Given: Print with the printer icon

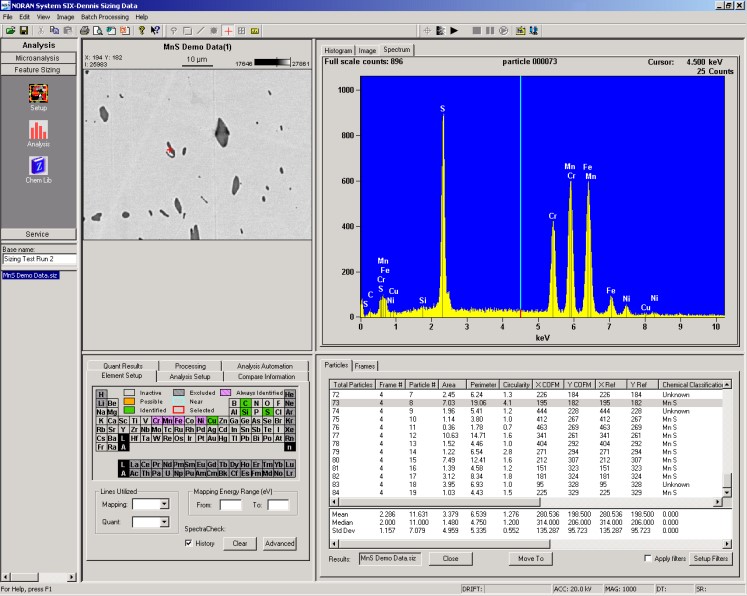Looking at the screenshot, I should pos(85,30).
